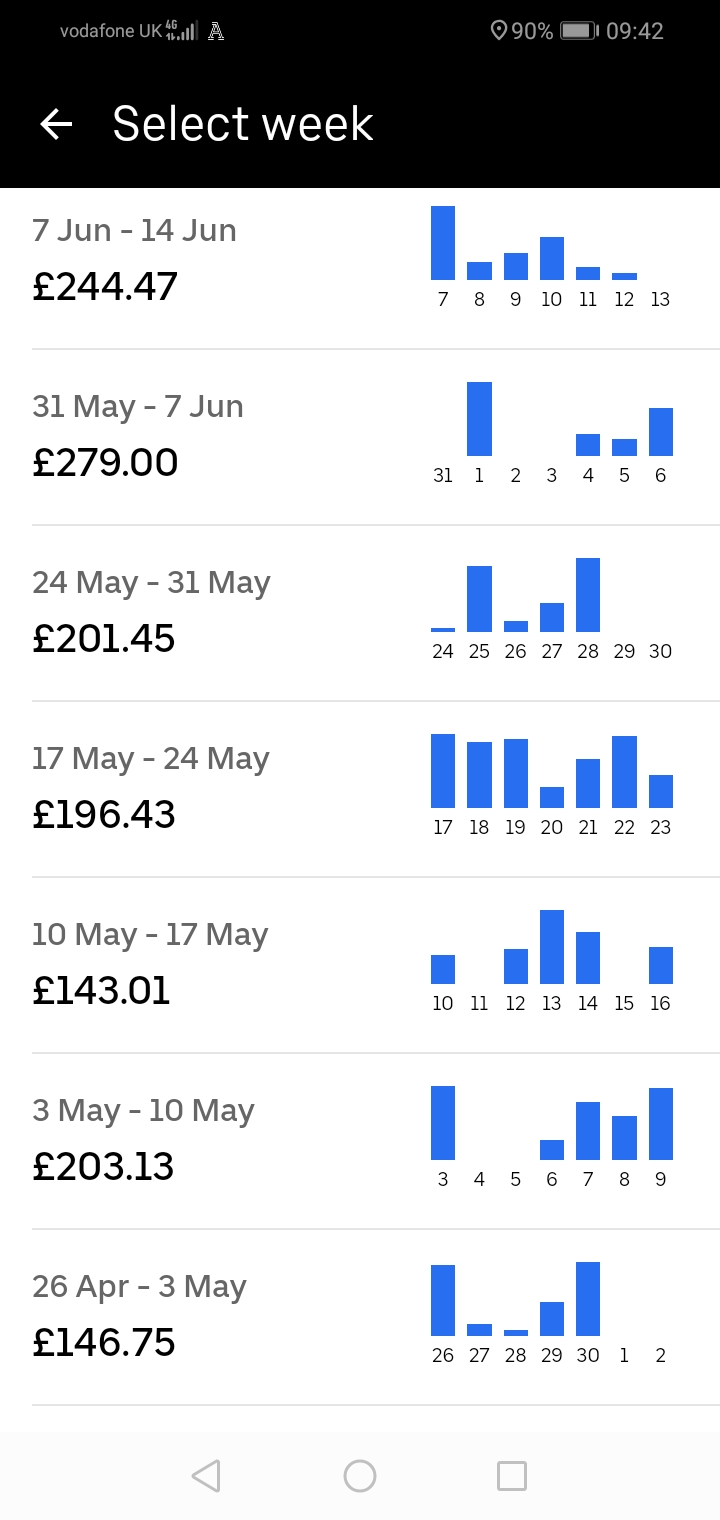Tap the bar above day 7 June
Screen dimensions: 720x1520
point(443,243)
